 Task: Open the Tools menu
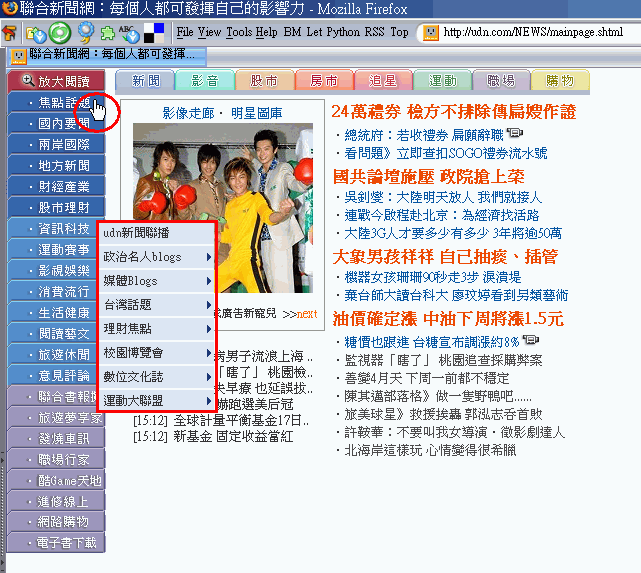coord(239,32)
